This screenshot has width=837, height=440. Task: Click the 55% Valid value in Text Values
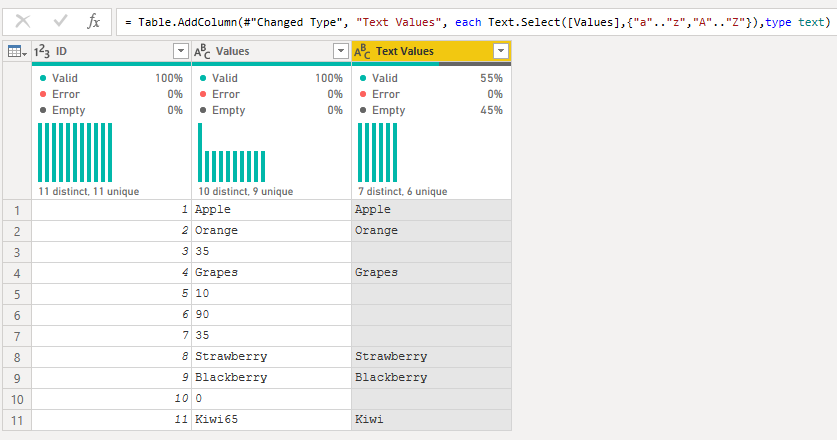[x=491, y=78]
